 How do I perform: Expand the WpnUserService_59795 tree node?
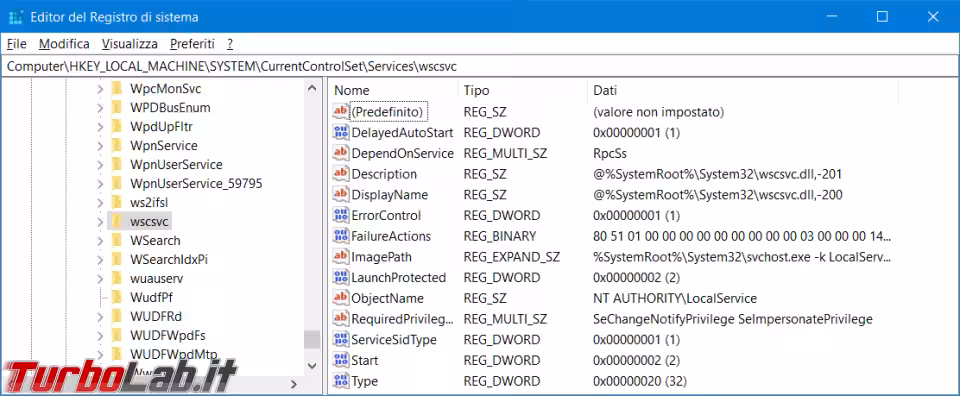click(100, 184)
